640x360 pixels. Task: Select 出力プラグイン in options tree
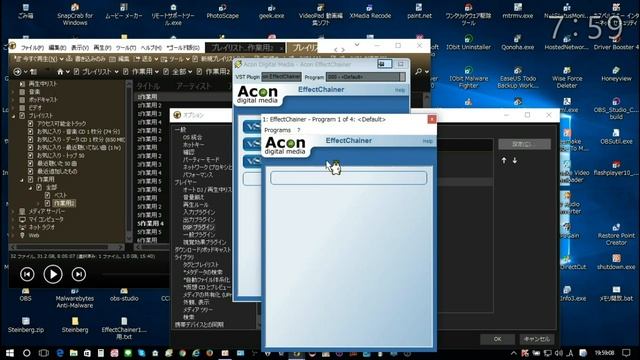pyautogui.click(x=199, y=220)
